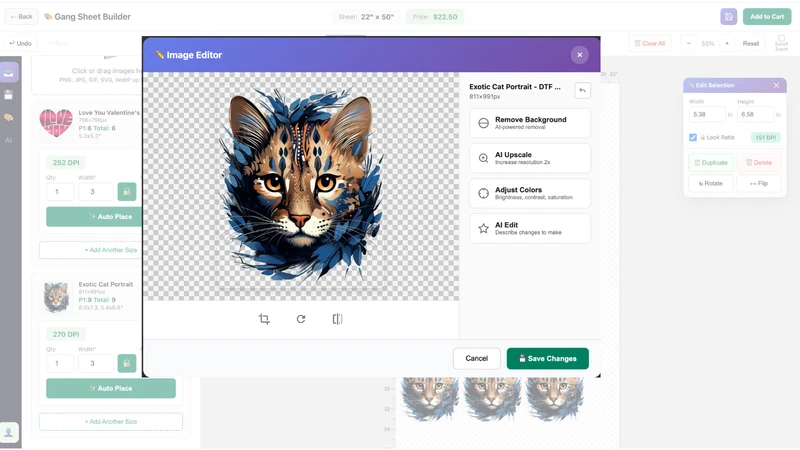Add Another Size for Love You Valentine's
Viewport: 800px width, 450px height.
point(91,250)
